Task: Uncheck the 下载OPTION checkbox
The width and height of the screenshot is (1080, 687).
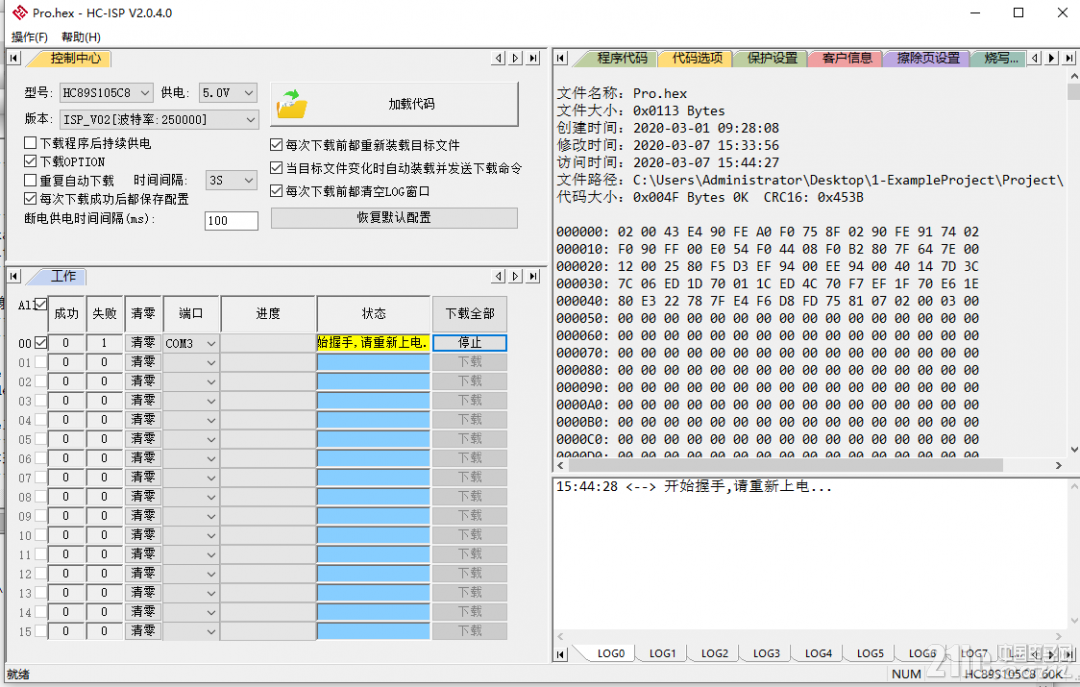Action: 30,161
